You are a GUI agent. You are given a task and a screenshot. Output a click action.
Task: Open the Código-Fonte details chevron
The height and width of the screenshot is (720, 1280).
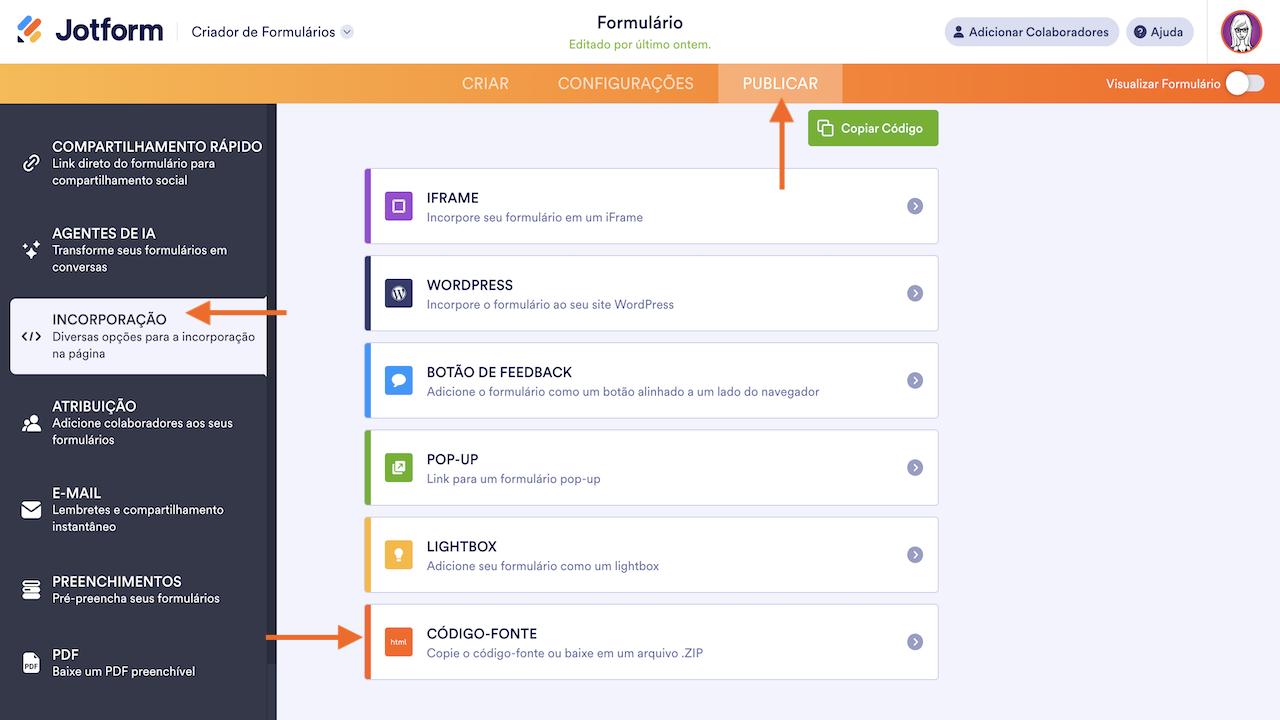click(914, 641)
